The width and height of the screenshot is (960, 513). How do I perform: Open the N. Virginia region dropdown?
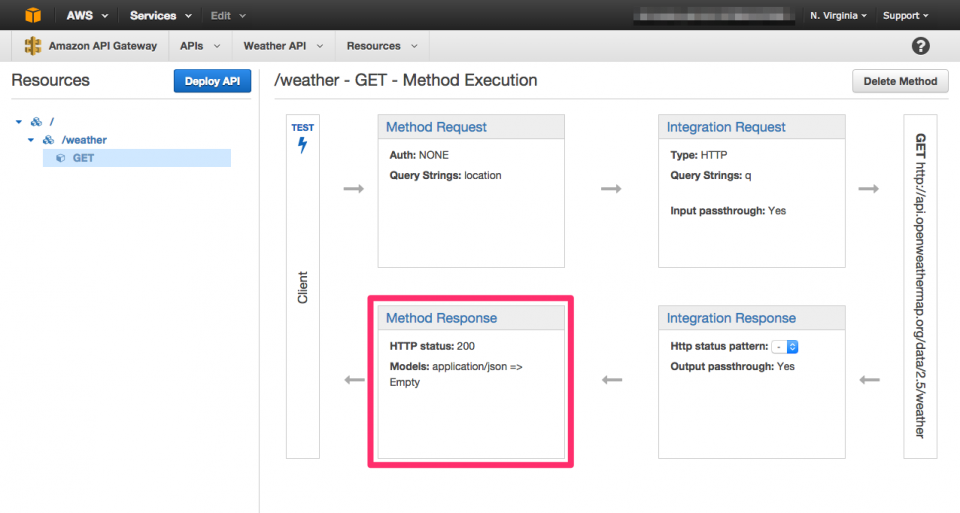tap(838, 15)
